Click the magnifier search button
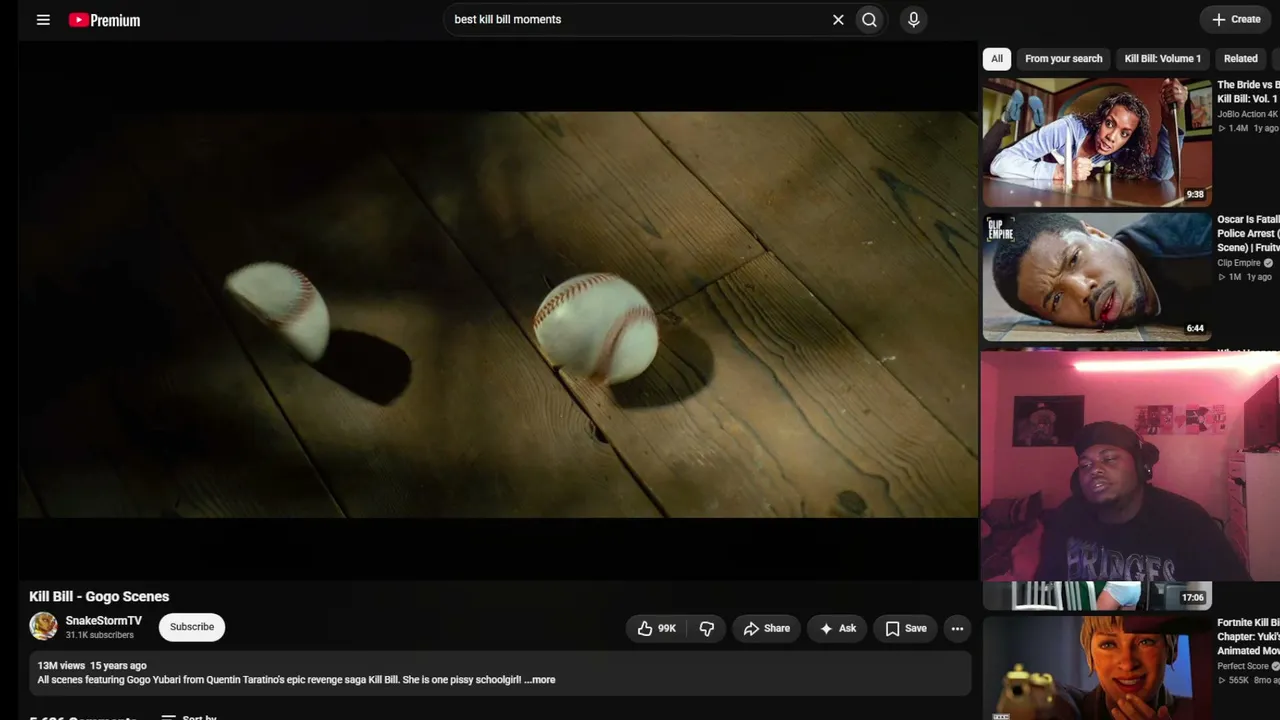Image resolution: width=1280 pixels, height=720 pixels. coord(870,19)
